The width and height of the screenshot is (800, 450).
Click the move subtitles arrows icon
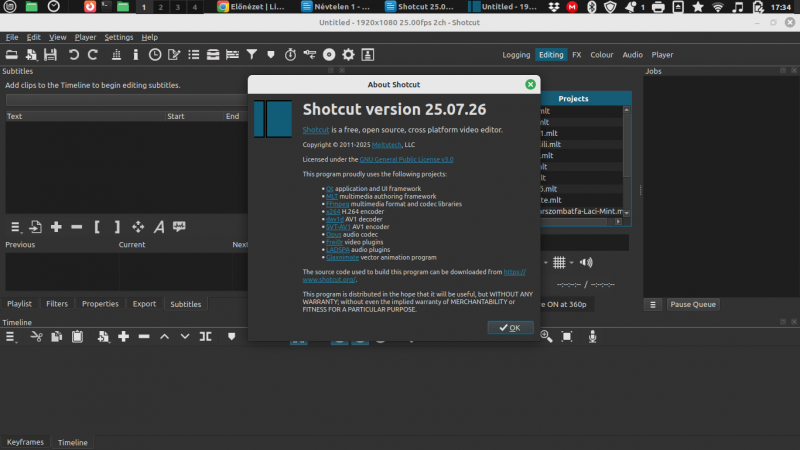[x=138, y=227]
